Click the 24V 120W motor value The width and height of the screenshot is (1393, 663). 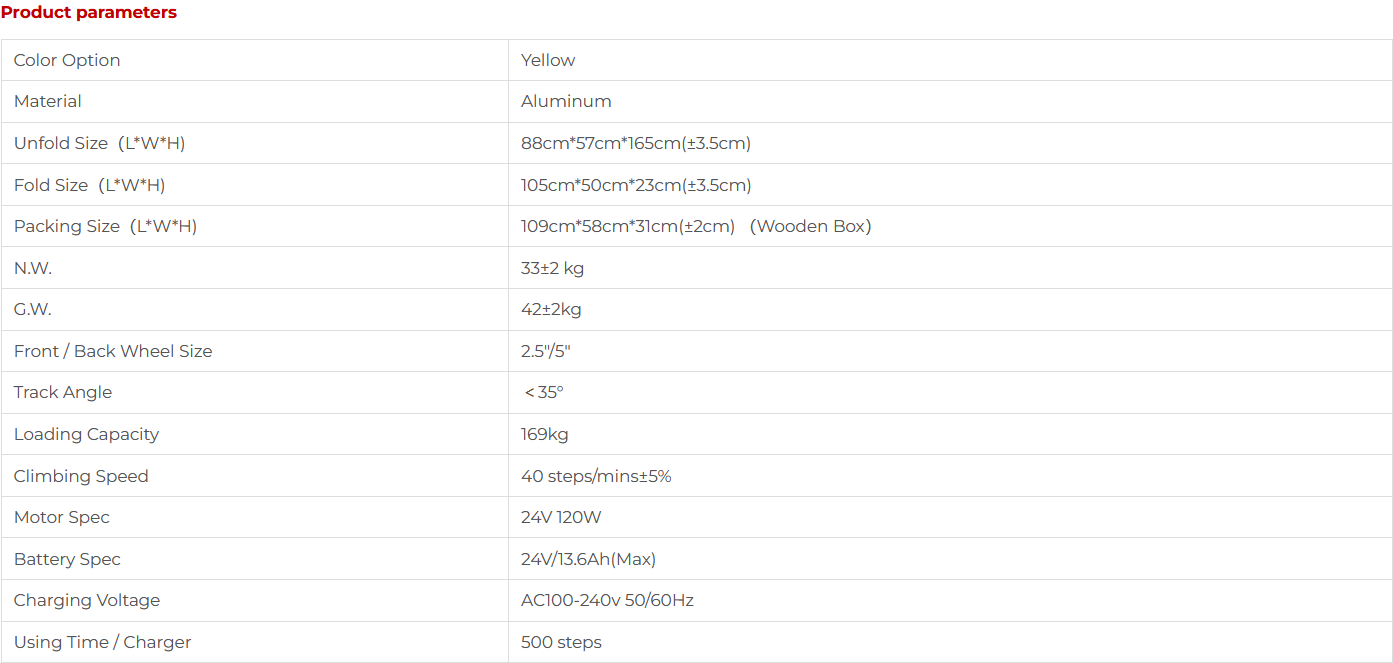pyautogui.click(x=561, y=517)
